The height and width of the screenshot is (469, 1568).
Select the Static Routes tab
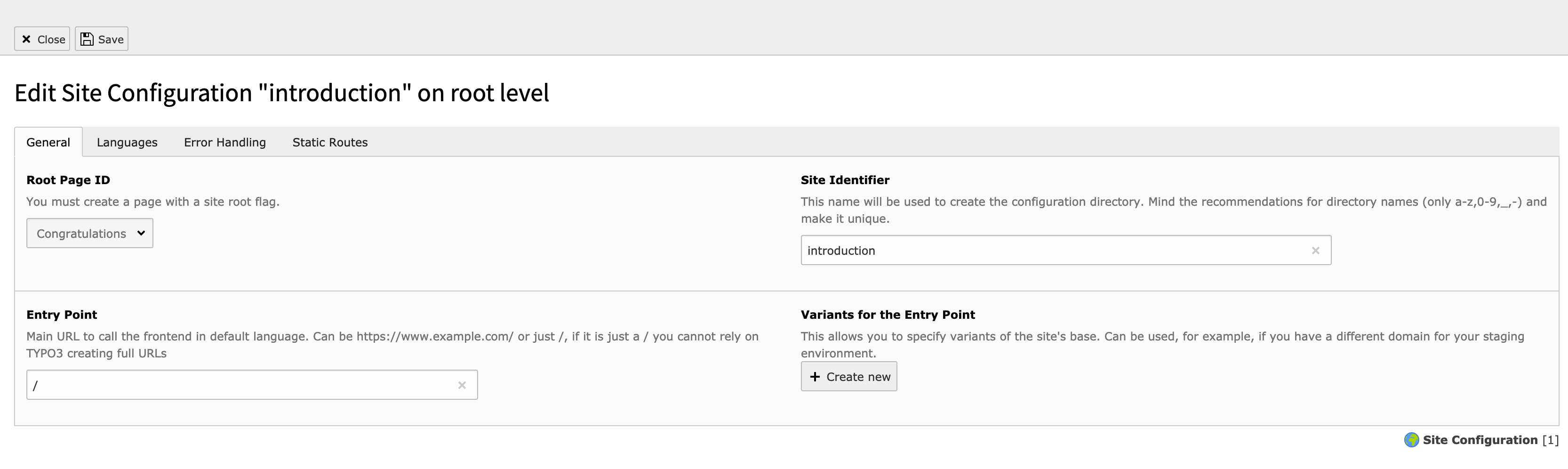pos(330,142)
